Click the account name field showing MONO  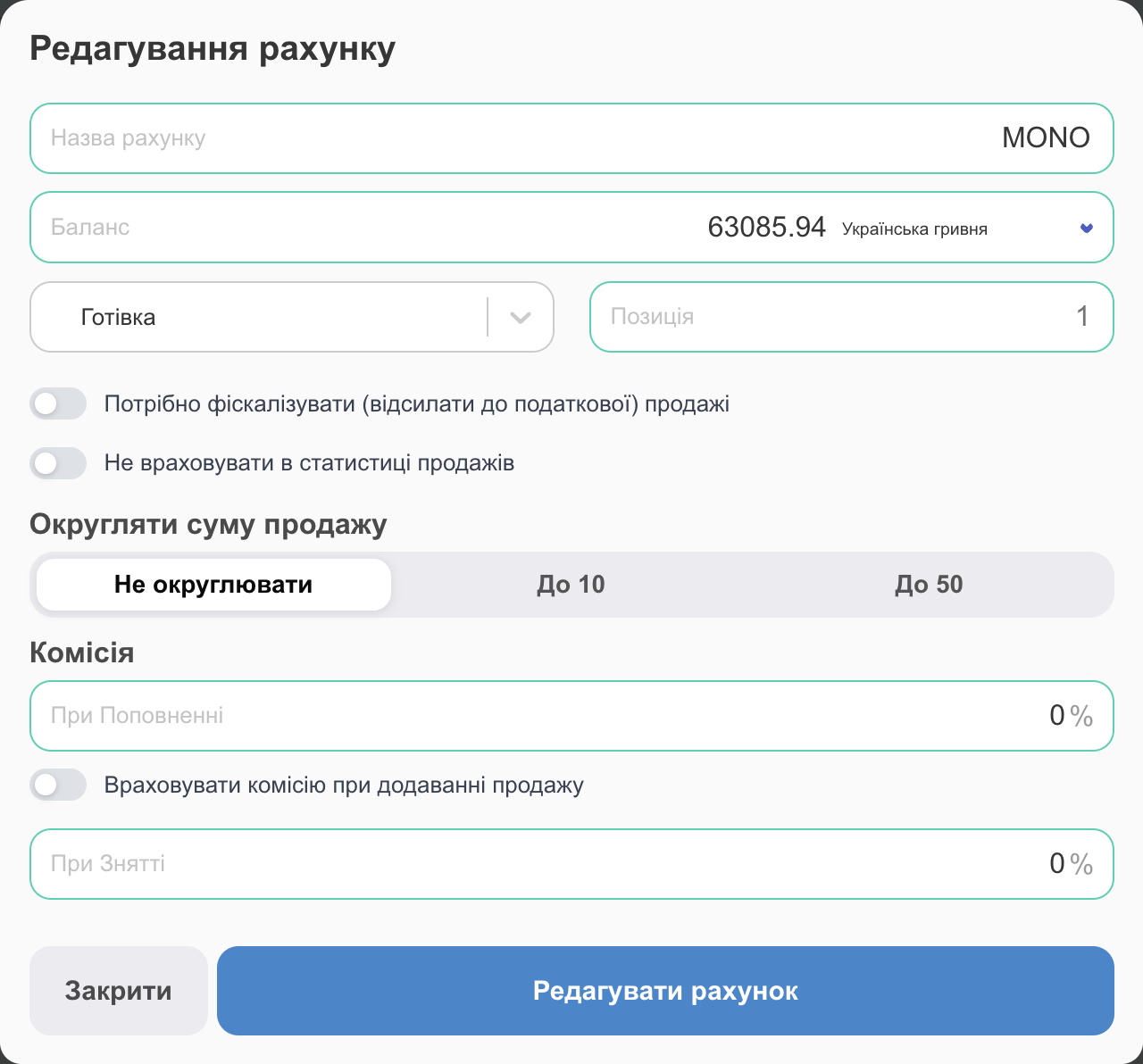coord(571,138)
